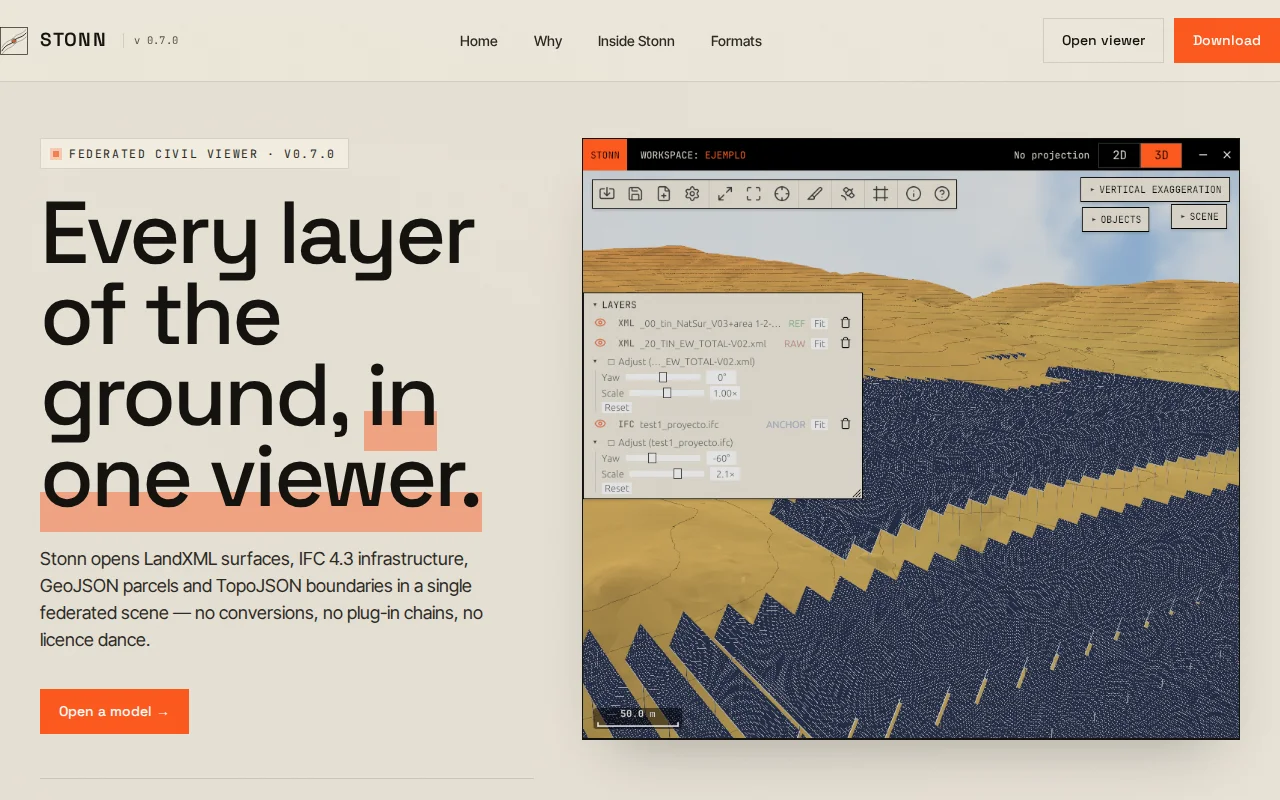Viewport: 1280px width, 800px height.
Task: Expand the Vertical Exaggeration panel
Action: pyautogui.click(x=1155, y=189)
